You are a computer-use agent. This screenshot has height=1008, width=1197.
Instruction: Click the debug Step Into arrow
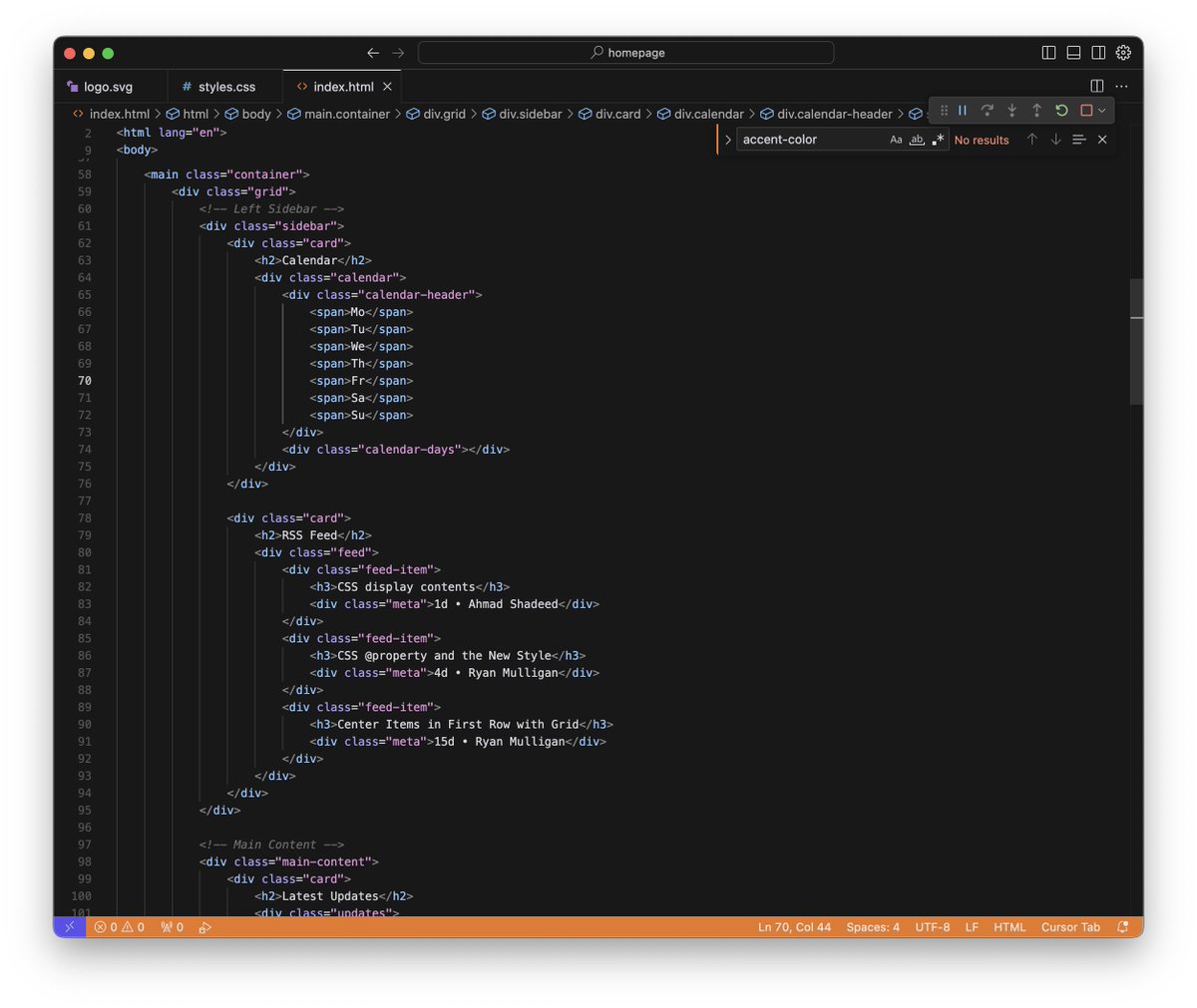[1011, 111]
